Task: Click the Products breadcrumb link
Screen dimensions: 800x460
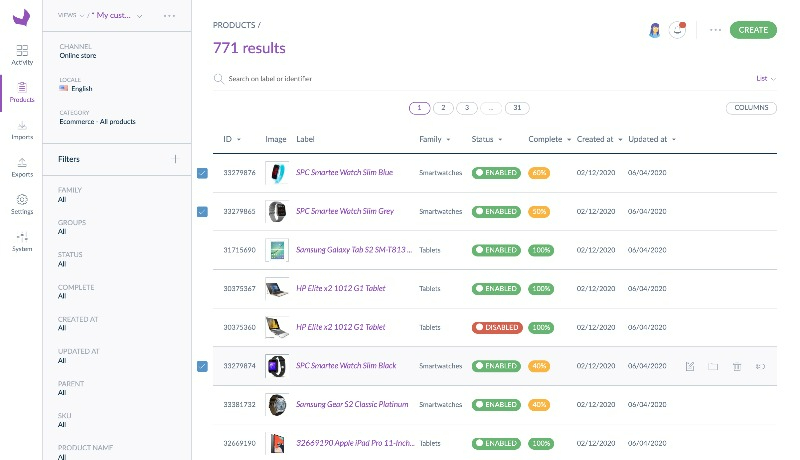Action: click(x=234, y=25)
